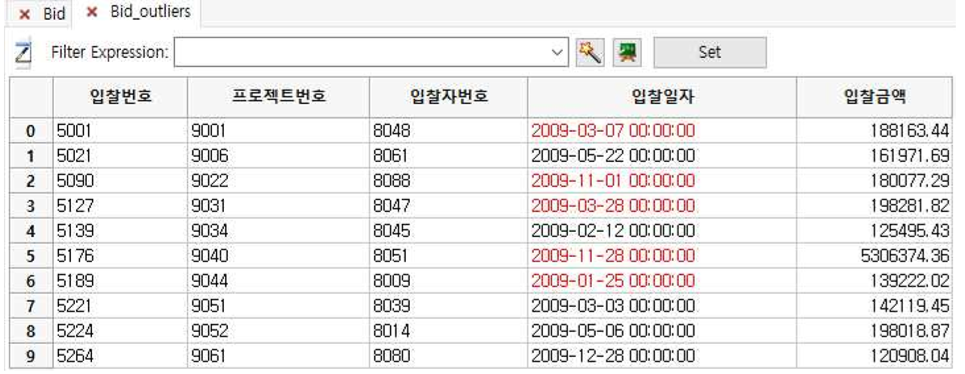
Task: Select amount cell 198281.82
Action: coord(875,206)
